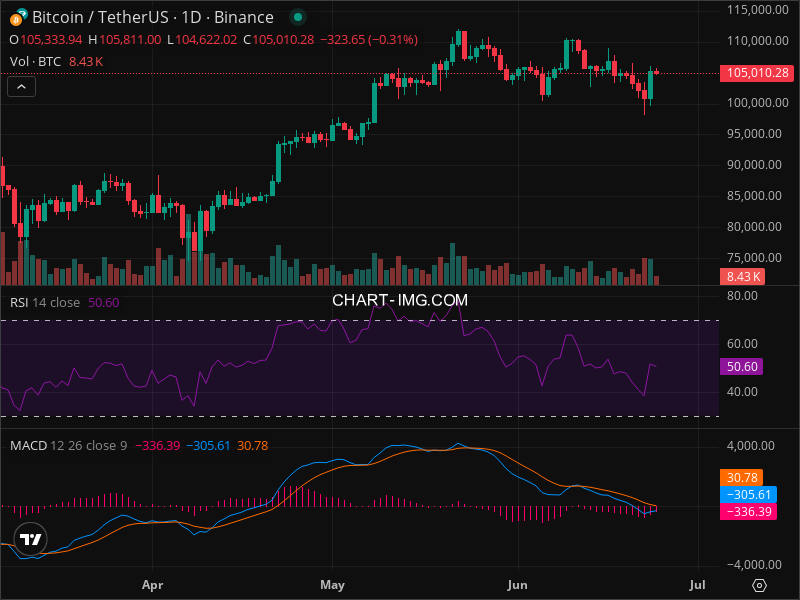
Task: Click the green market status dot
Action: (x=298, y=17)
